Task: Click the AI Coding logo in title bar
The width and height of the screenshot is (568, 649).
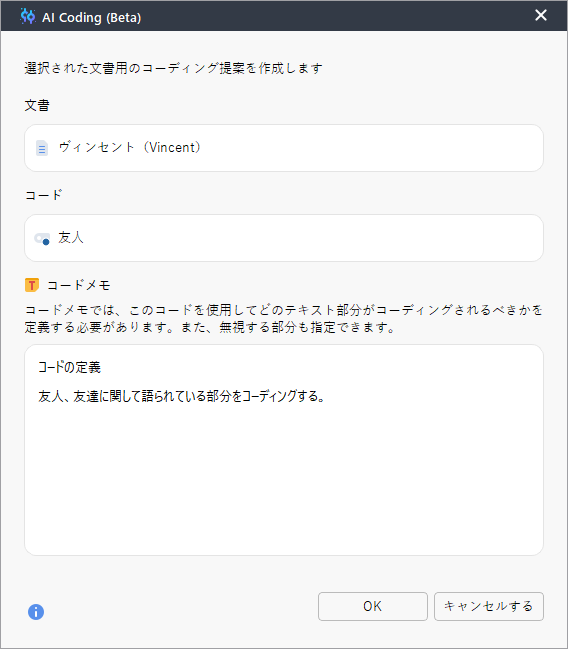Action: click(28, 16)
